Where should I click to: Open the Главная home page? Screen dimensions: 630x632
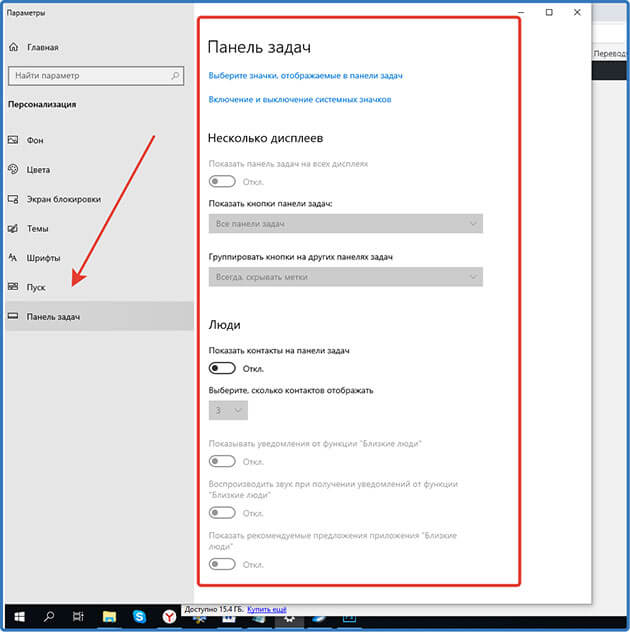click(34, 47)
